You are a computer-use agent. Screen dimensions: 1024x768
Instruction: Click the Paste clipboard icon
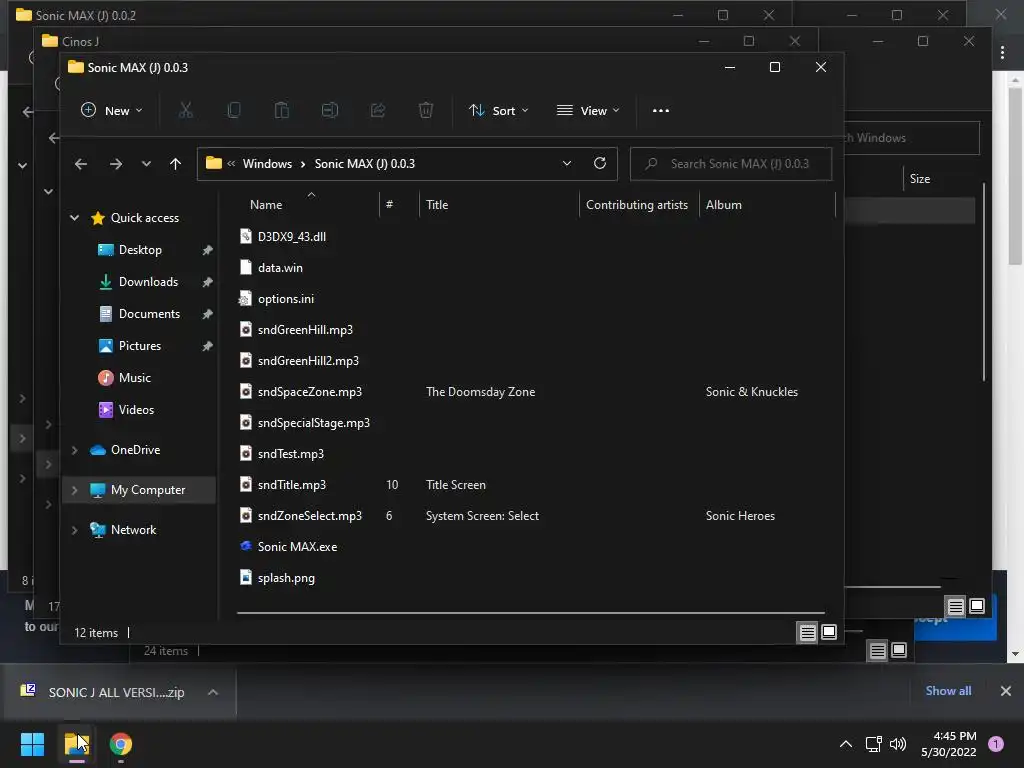(x=281, y=110)
